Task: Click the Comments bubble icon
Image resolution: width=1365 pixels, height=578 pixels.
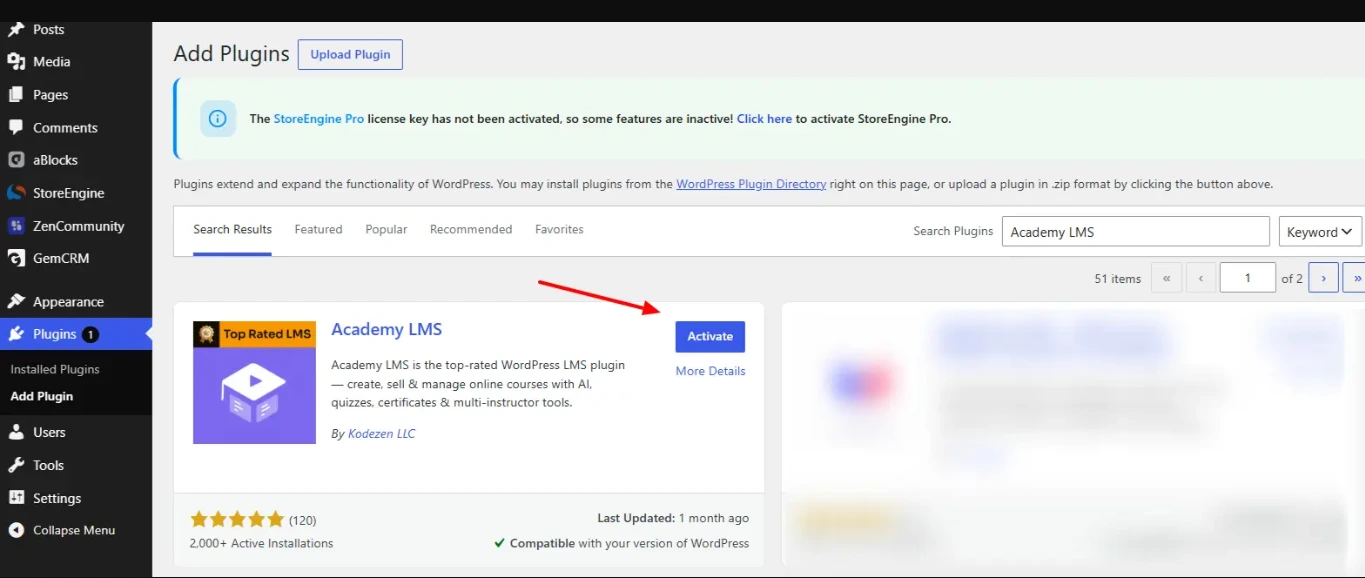Action: point(16,128)
